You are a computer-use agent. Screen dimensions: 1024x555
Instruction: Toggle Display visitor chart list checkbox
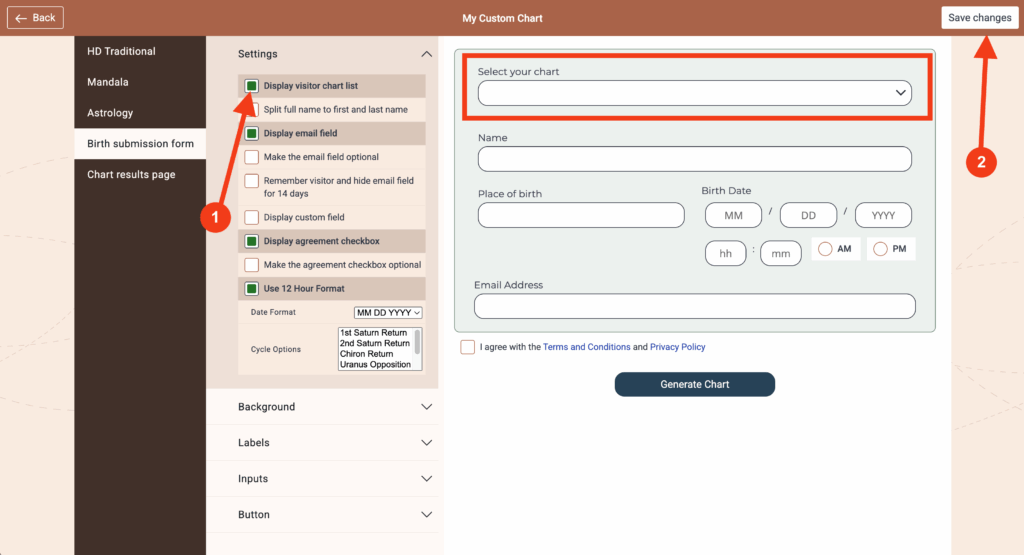[x=252, y=86]
